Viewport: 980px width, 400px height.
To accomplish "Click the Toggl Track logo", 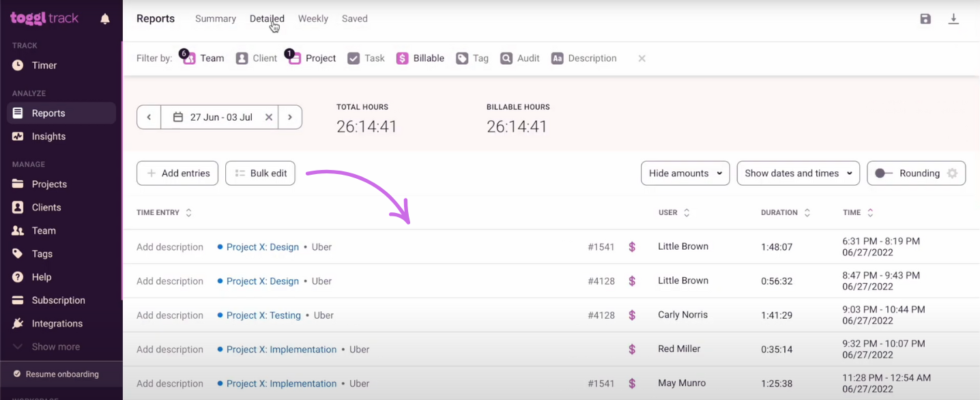I will click(44, 18).
